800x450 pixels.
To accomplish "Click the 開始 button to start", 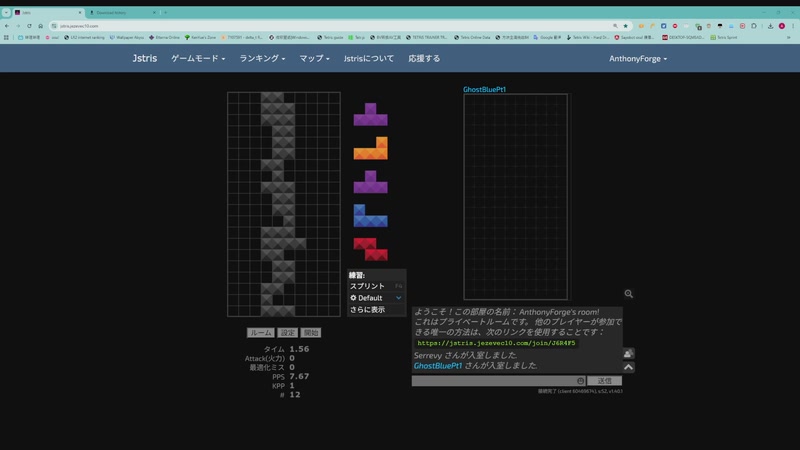I will coord(311,333).
